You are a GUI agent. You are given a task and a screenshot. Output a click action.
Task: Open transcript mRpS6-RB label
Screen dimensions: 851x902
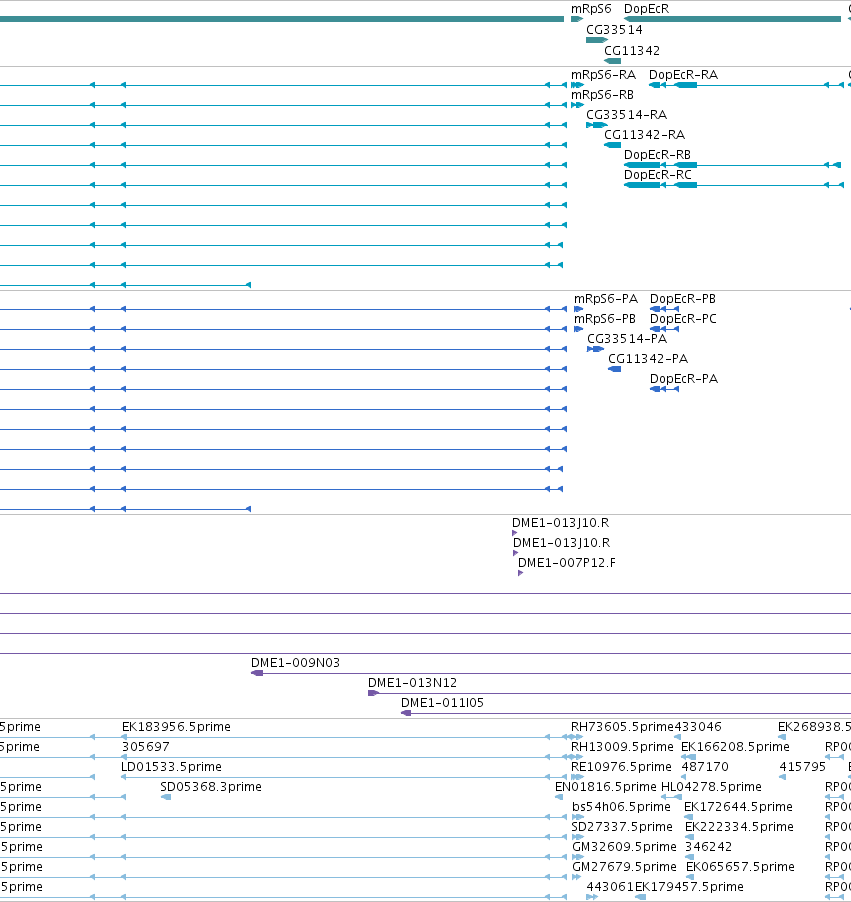coord(602,94)
